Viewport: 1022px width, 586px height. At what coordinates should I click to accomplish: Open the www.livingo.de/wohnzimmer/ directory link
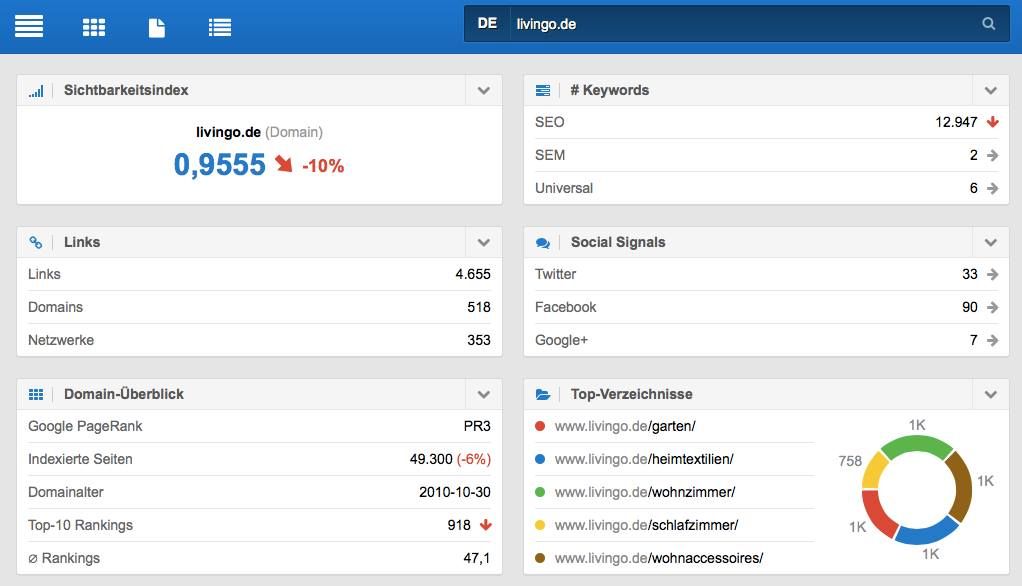point(644,492)
